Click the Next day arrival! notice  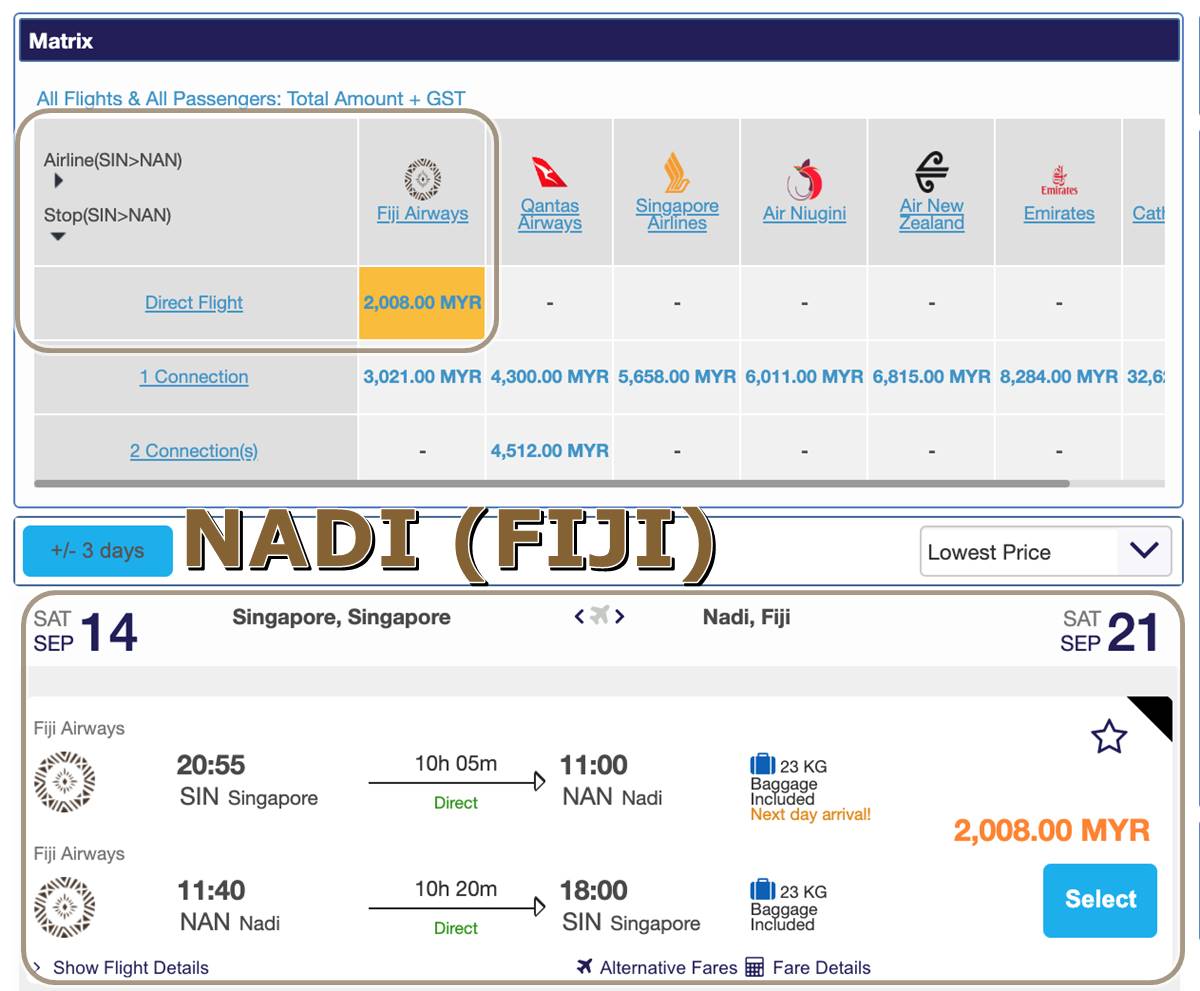810,814
